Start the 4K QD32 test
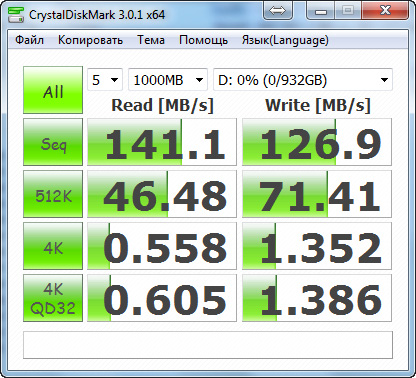This screenshot has width=416, height=378. [53, 298]
